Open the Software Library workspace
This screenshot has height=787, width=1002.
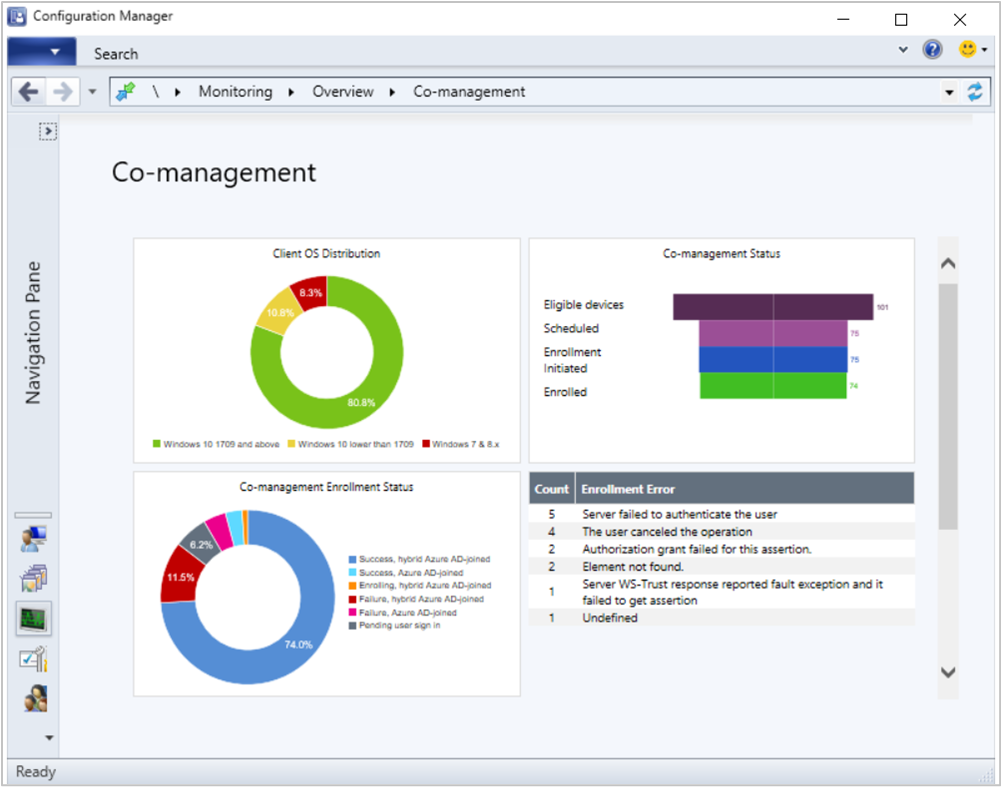(x=34, y=578)
